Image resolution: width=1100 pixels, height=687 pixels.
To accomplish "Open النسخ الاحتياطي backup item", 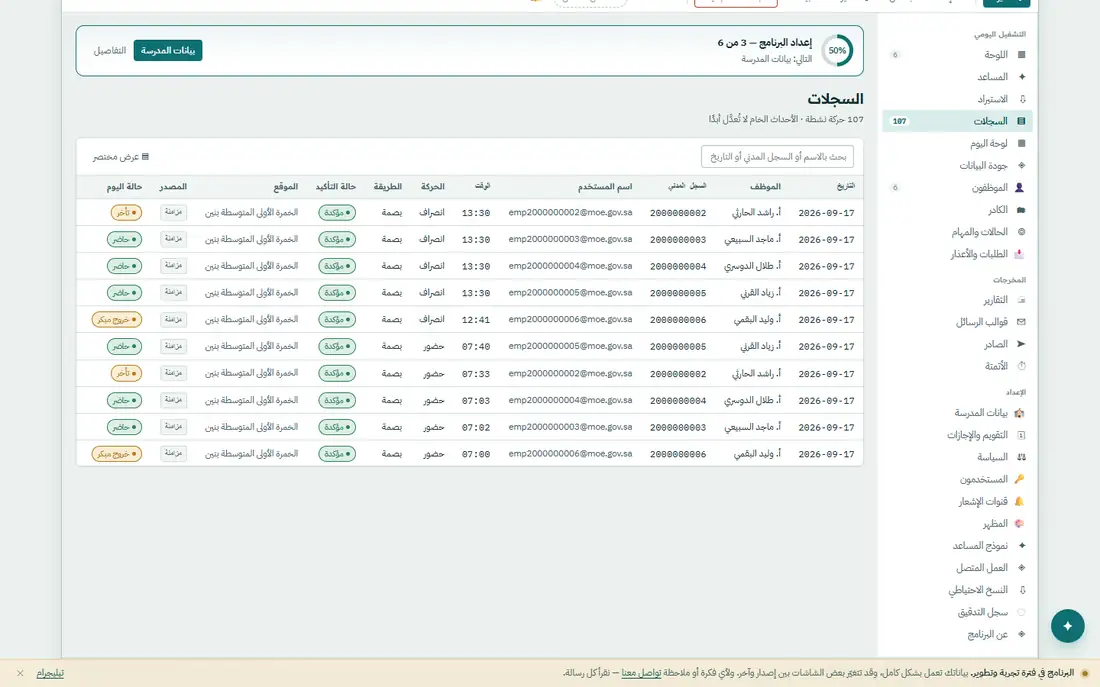I will [957, 590].
